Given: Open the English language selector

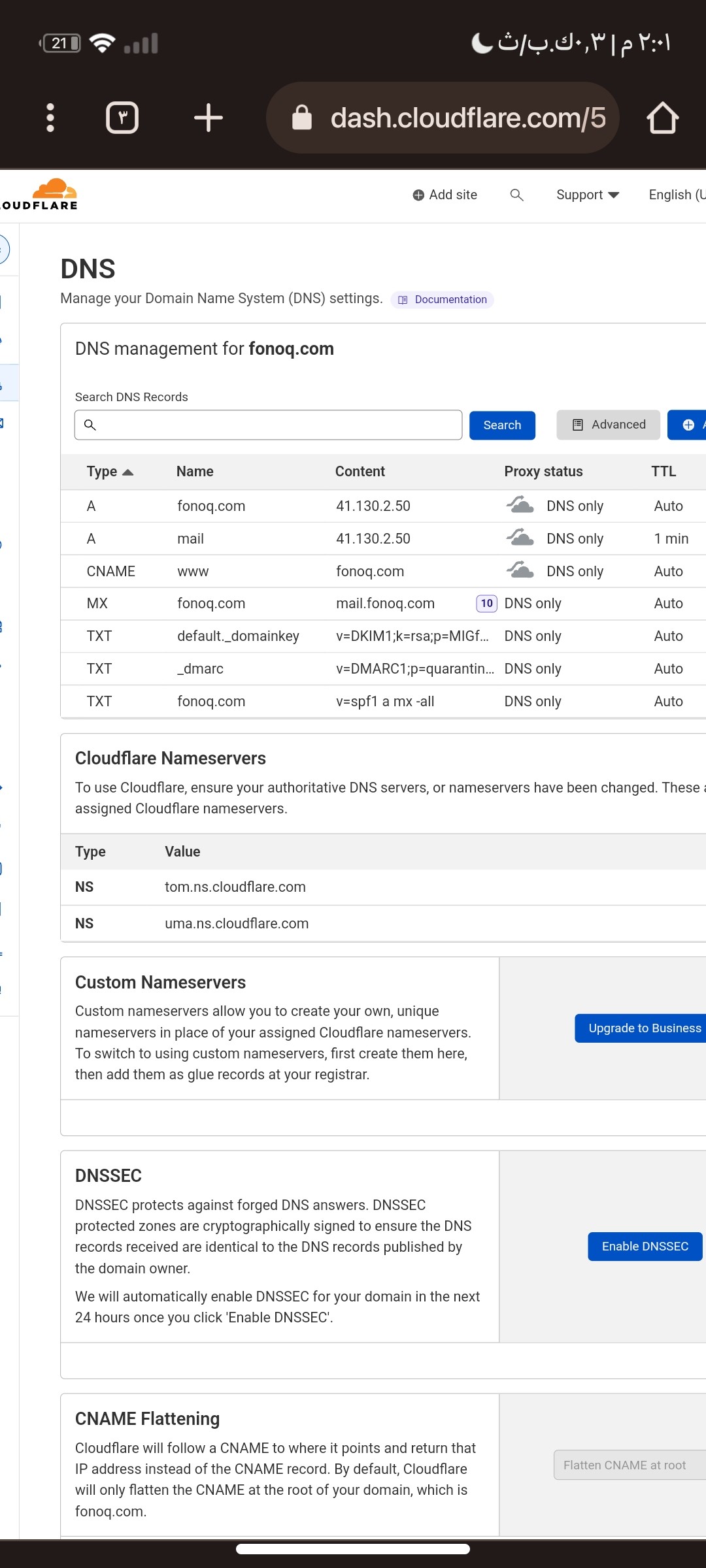Looking at the screenshot, I should [x=676, y=195].
